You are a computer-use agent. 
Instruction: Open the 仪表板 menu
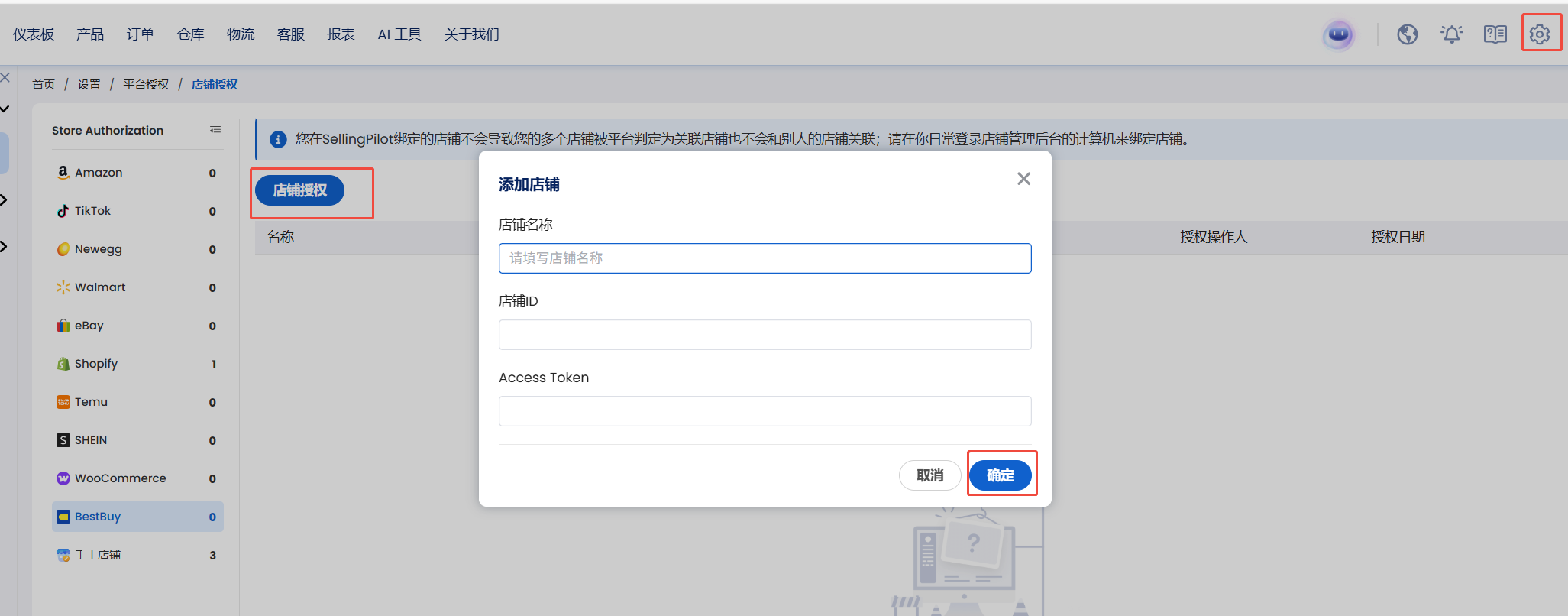[34, 34]
